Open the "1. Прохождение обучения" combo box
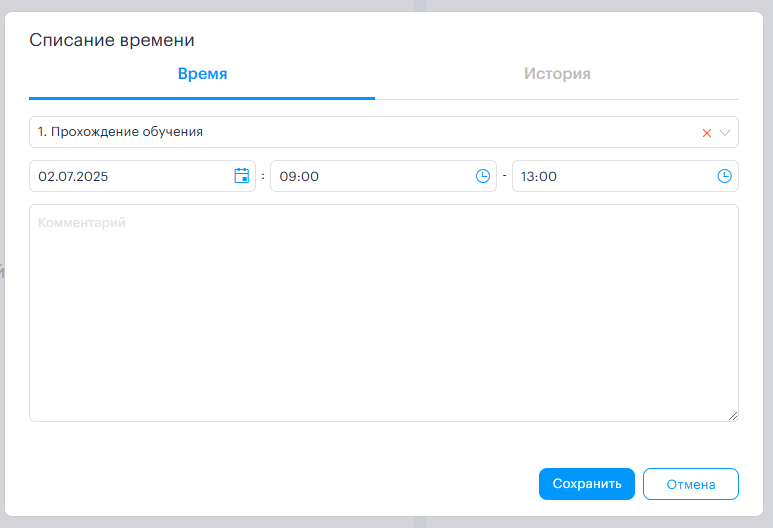The width and height of the screenshot is (773, 528). [384, 132]
